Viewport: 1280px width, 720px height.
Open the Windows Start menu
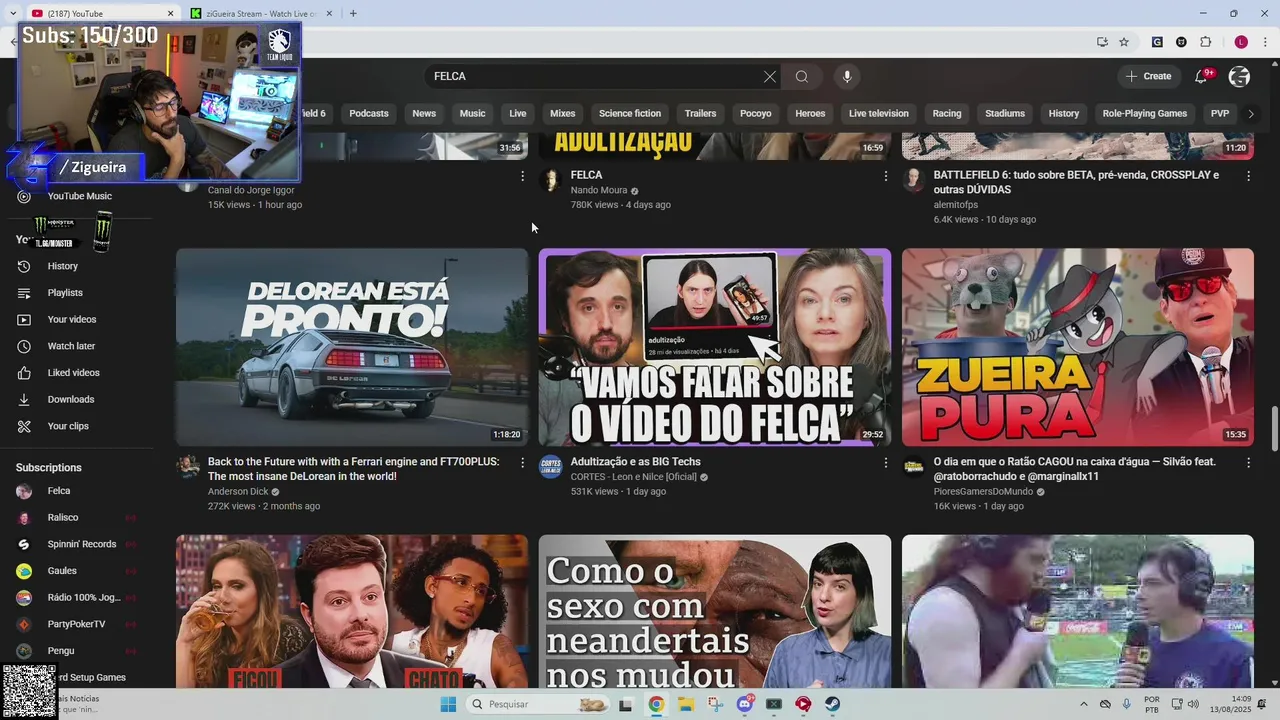coord(448,704)
